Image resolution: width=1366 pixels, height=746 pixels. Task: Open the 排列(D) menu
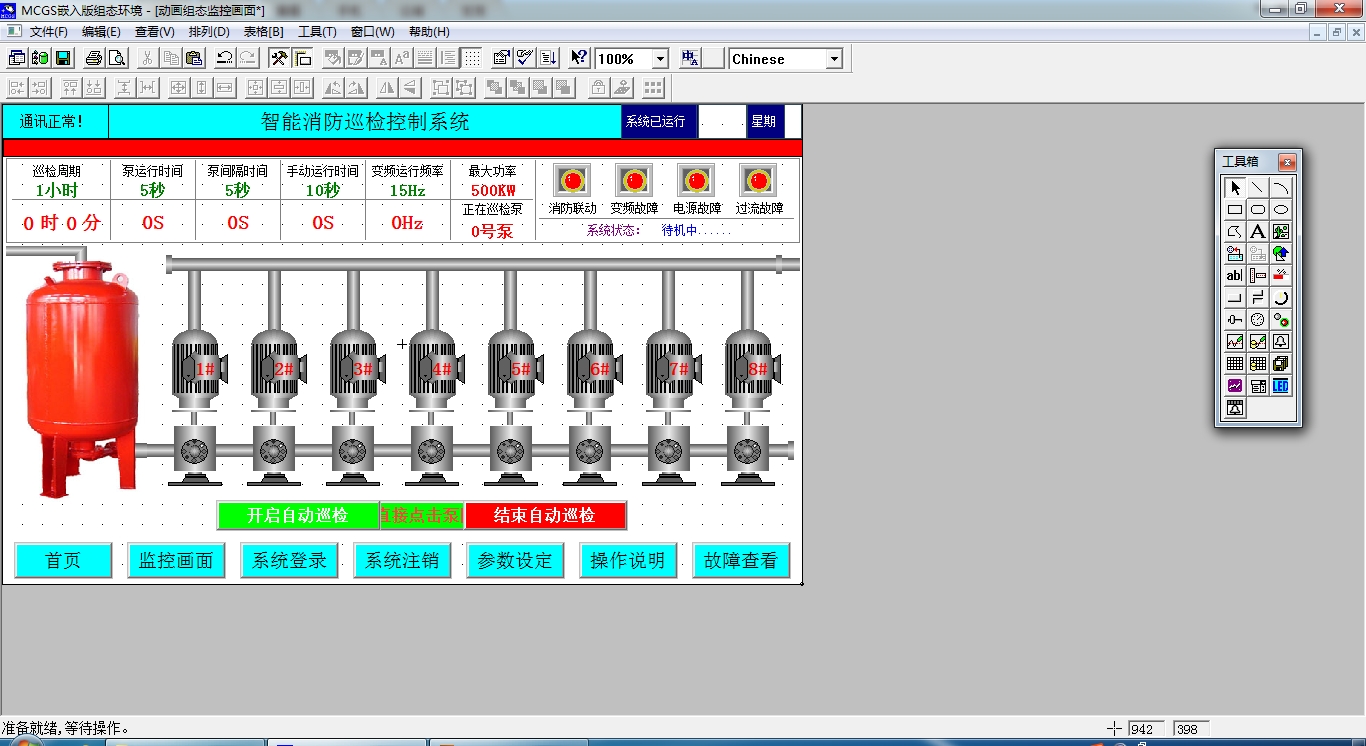point(209,32)
